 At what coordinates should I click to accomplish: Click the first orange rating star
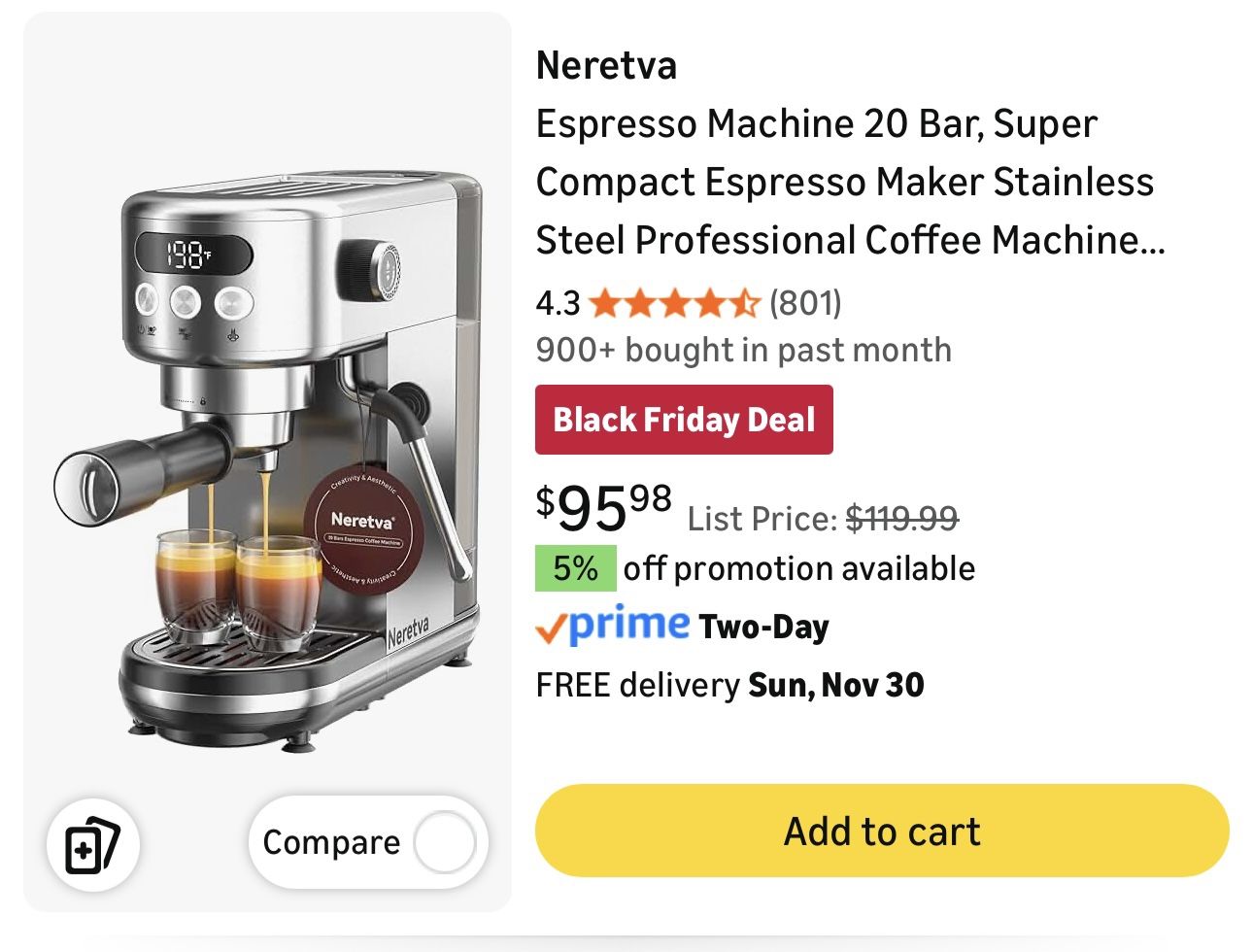point(605,303)
